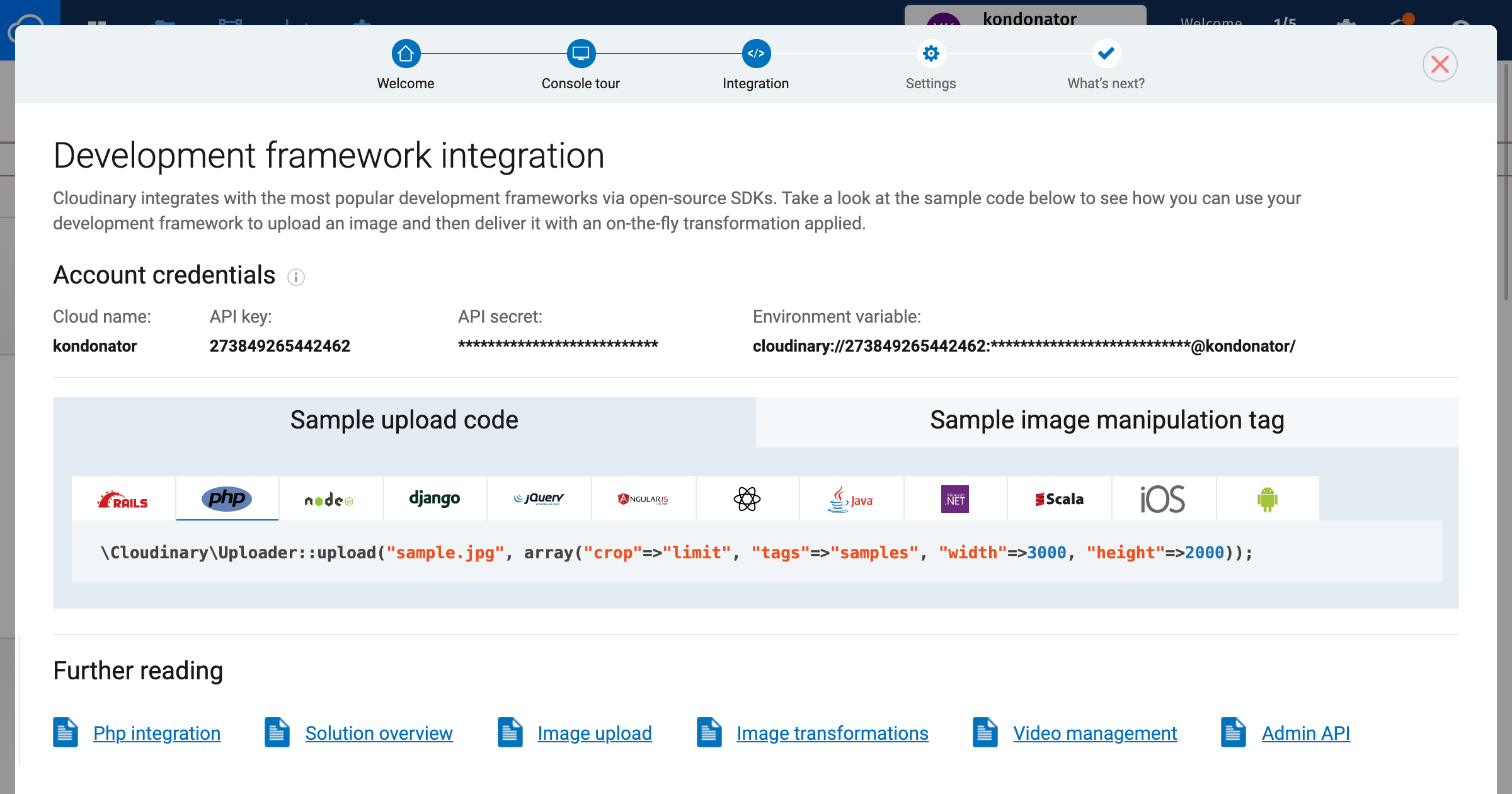
Task: Select the AngularJS logo
Action: pyautogui.click(x=643, y=499)
